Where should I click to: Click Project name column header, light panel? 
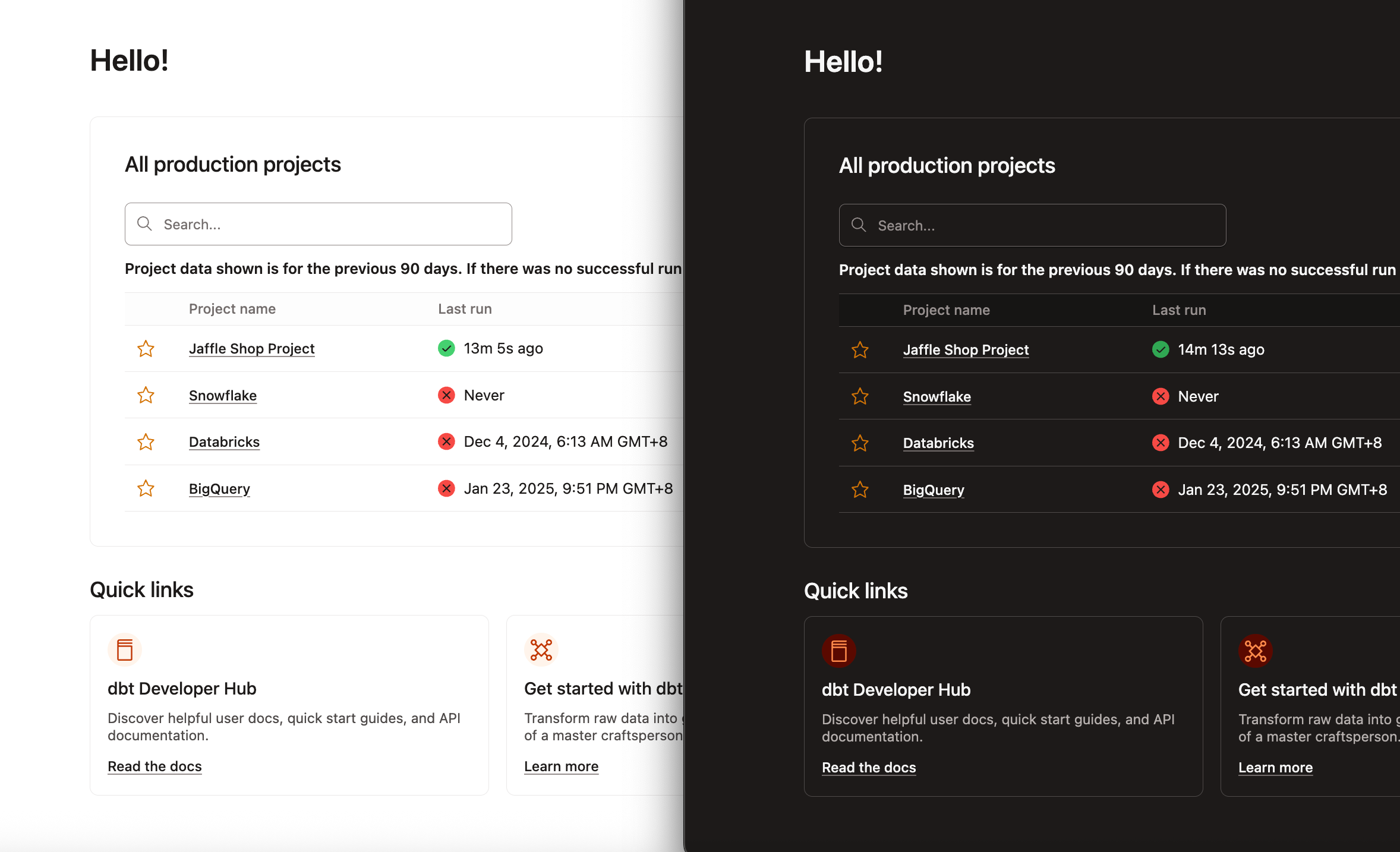232,309
